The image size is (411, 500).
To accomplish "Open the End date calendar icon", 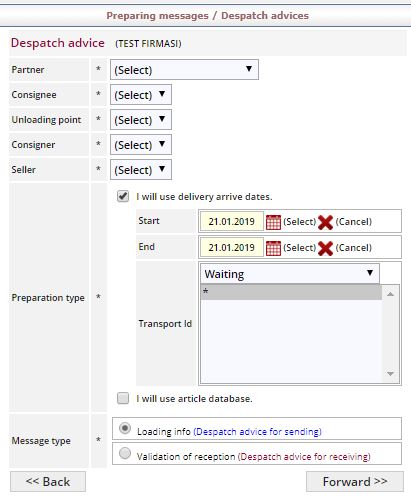I will [273, 248].
